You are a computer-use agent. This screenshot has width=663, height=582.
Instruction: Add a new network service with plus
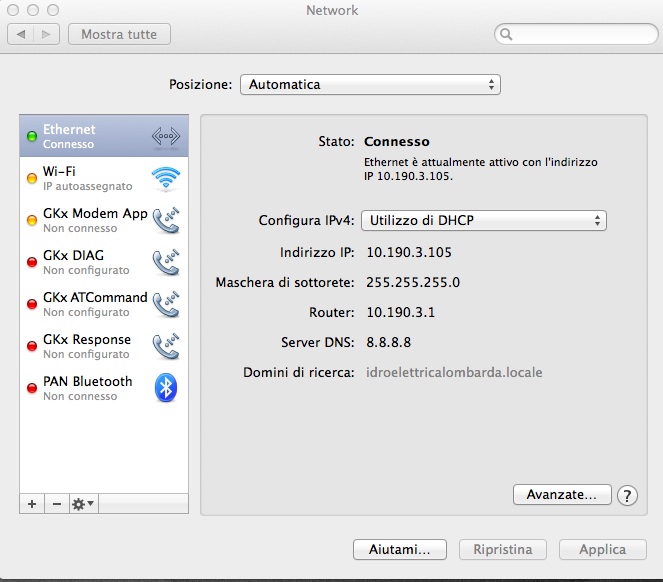click(x=32, y=504)
